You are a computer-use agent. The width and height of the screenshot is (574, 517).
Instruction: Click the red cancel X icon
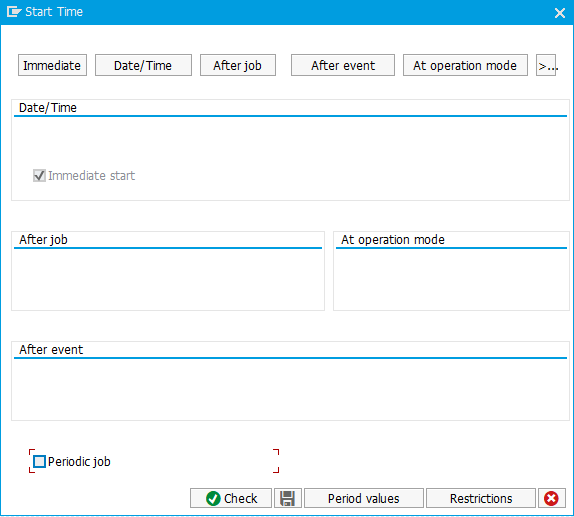click(x=551, y=498)
